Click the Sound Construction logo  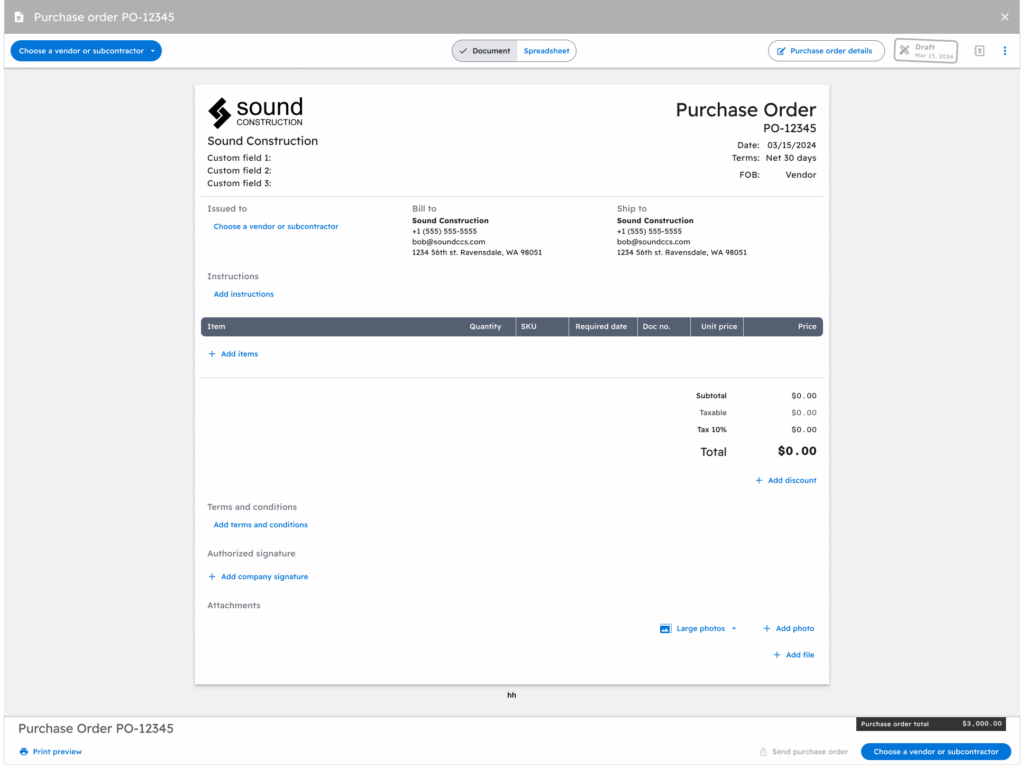coord(255,112)
